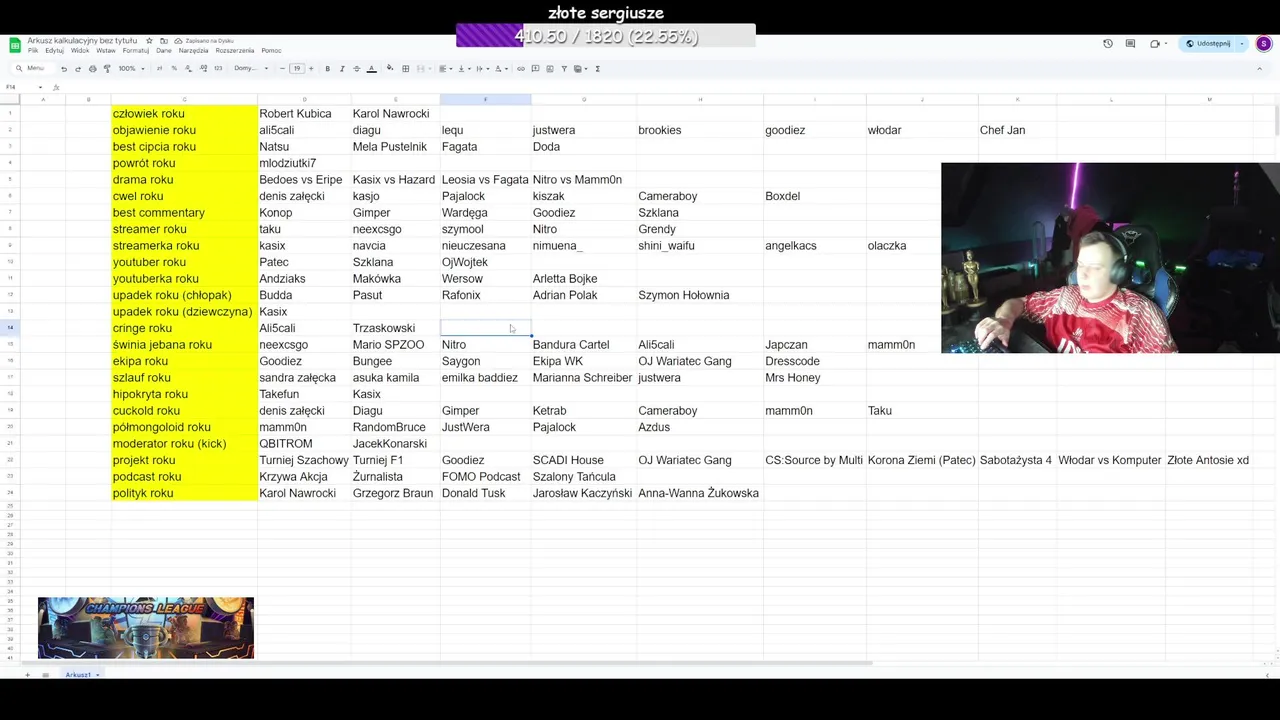
Task: Create a filter
Action: pyautogui.click(x=564, y=68)
